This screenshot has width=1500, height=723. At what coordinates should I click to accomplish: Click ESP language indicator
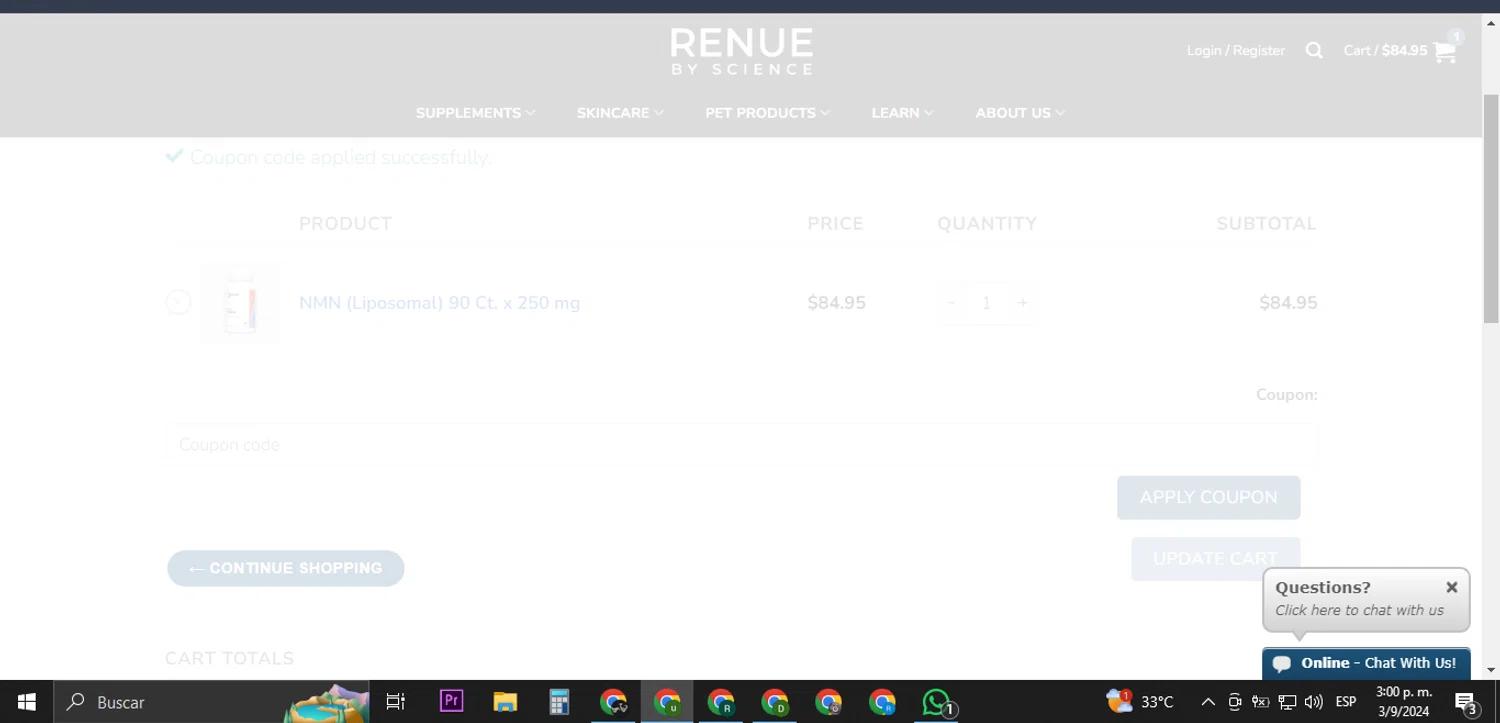coord(1346,702)
